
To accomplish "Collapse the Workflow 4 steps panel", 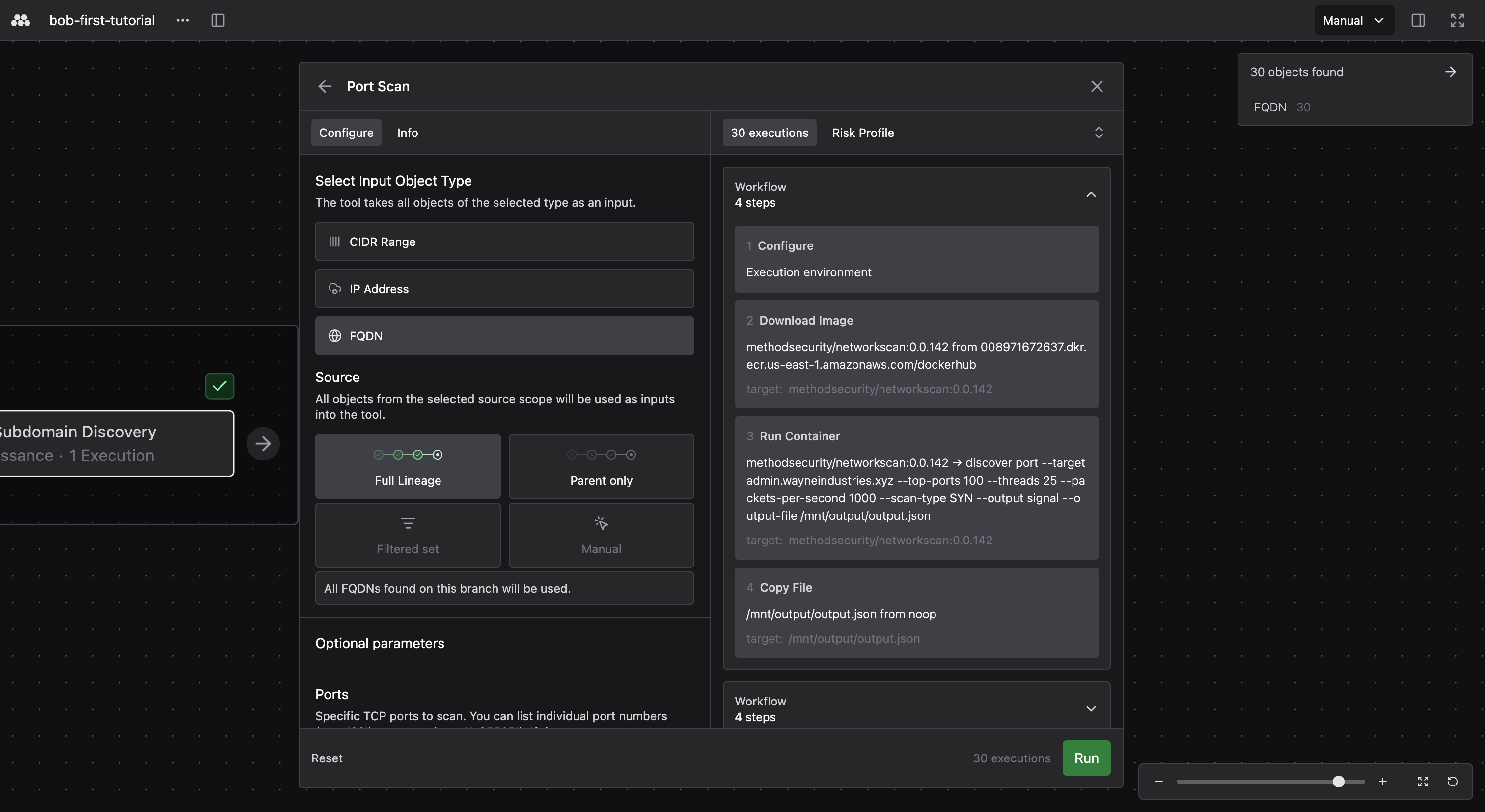I will pos(1090,194).
